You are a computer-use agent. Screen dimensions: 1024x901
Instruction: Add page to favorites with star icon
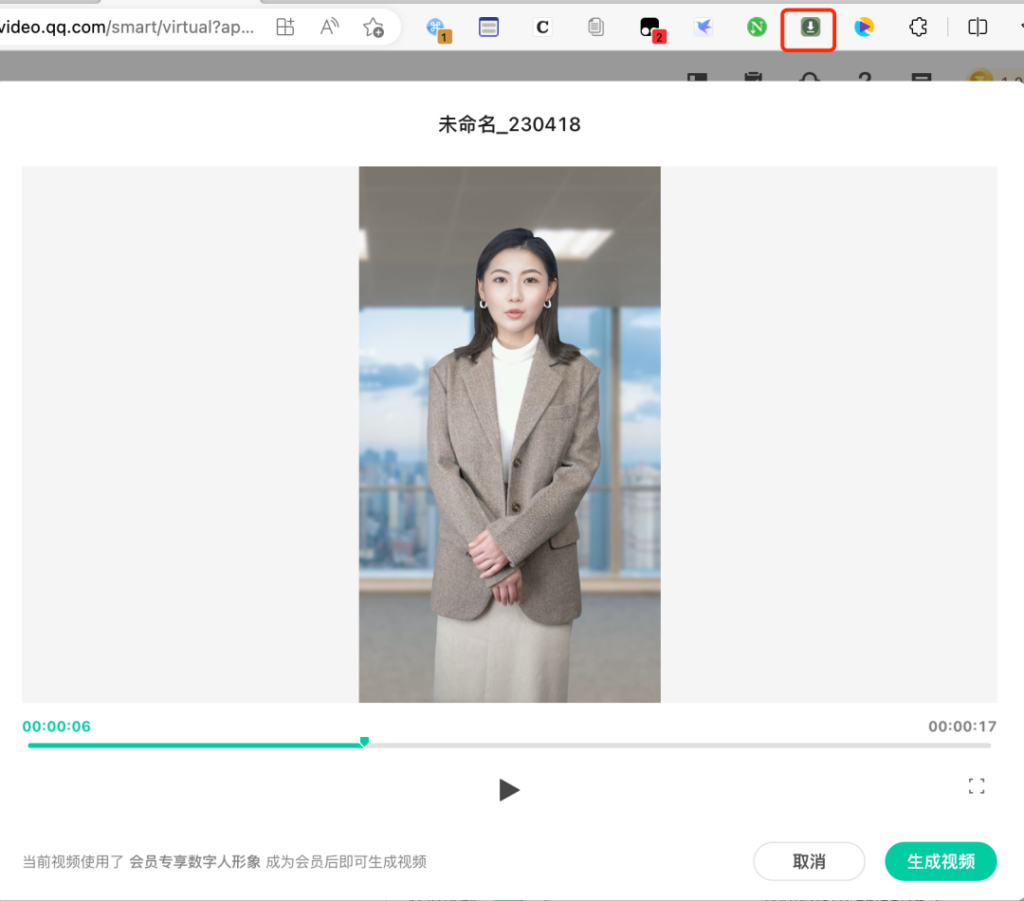click(372, 27)
